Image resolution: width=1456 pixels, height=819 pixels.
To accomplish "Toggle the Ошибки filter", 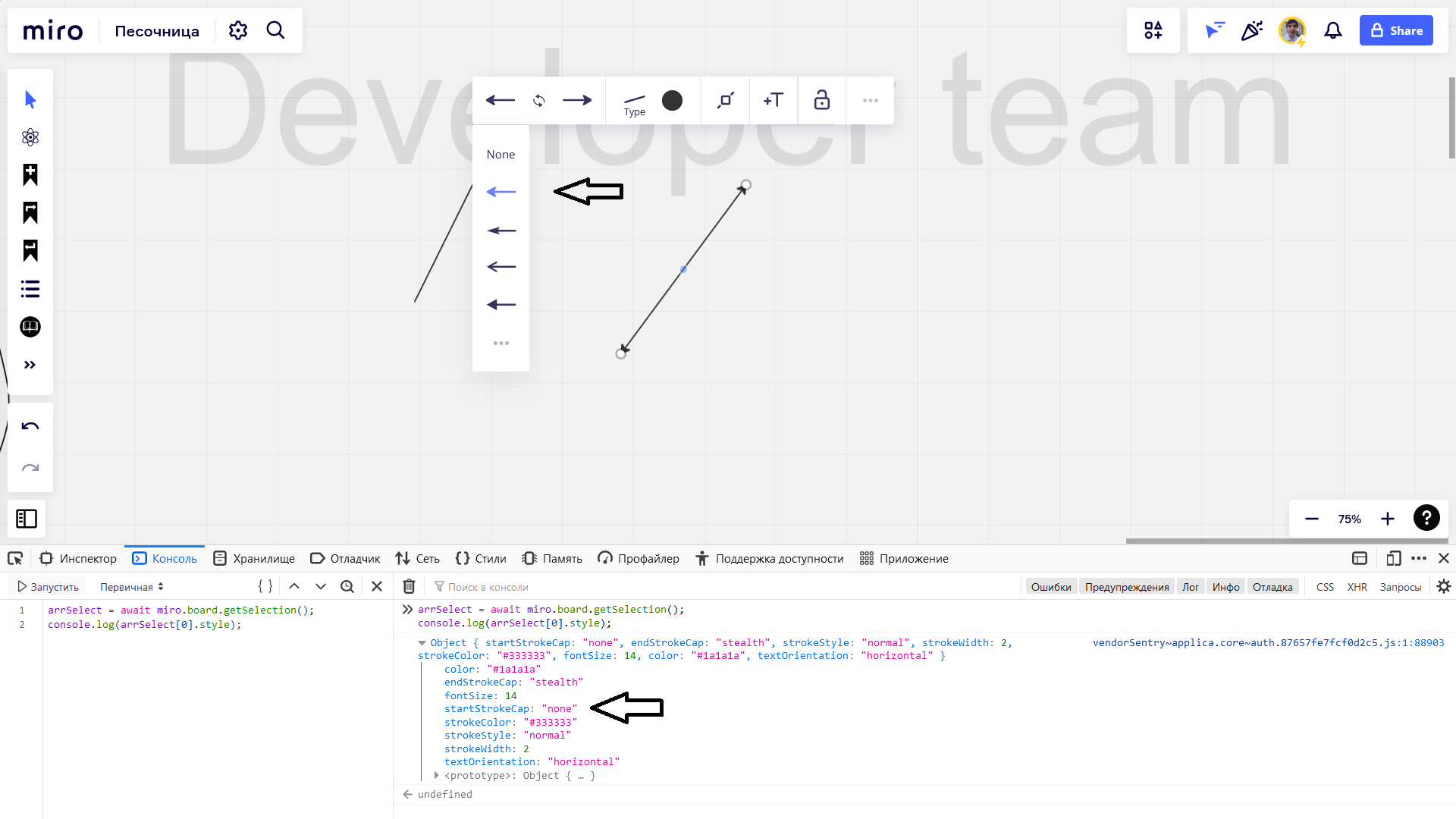I will (1051, 587).
